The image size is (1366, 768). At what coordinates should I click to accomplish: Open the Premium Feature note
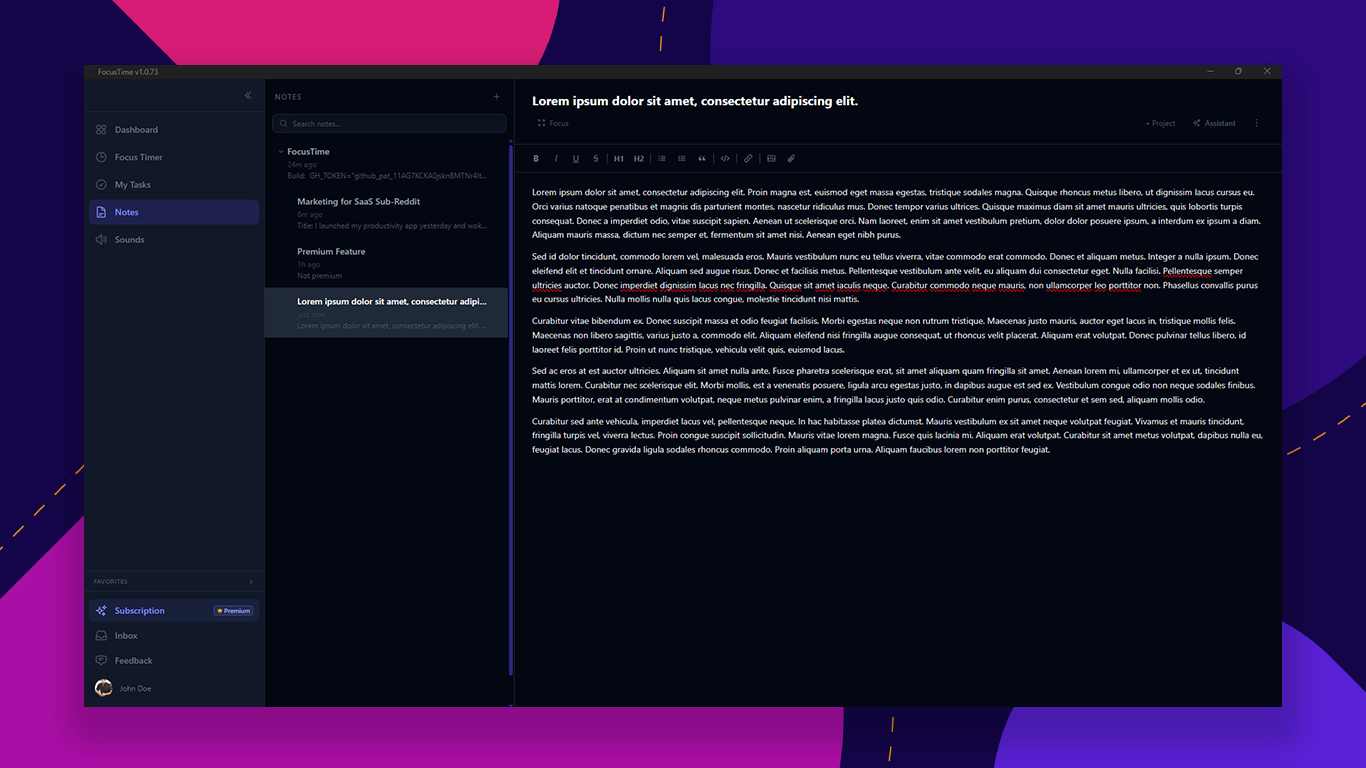(386, 263)
